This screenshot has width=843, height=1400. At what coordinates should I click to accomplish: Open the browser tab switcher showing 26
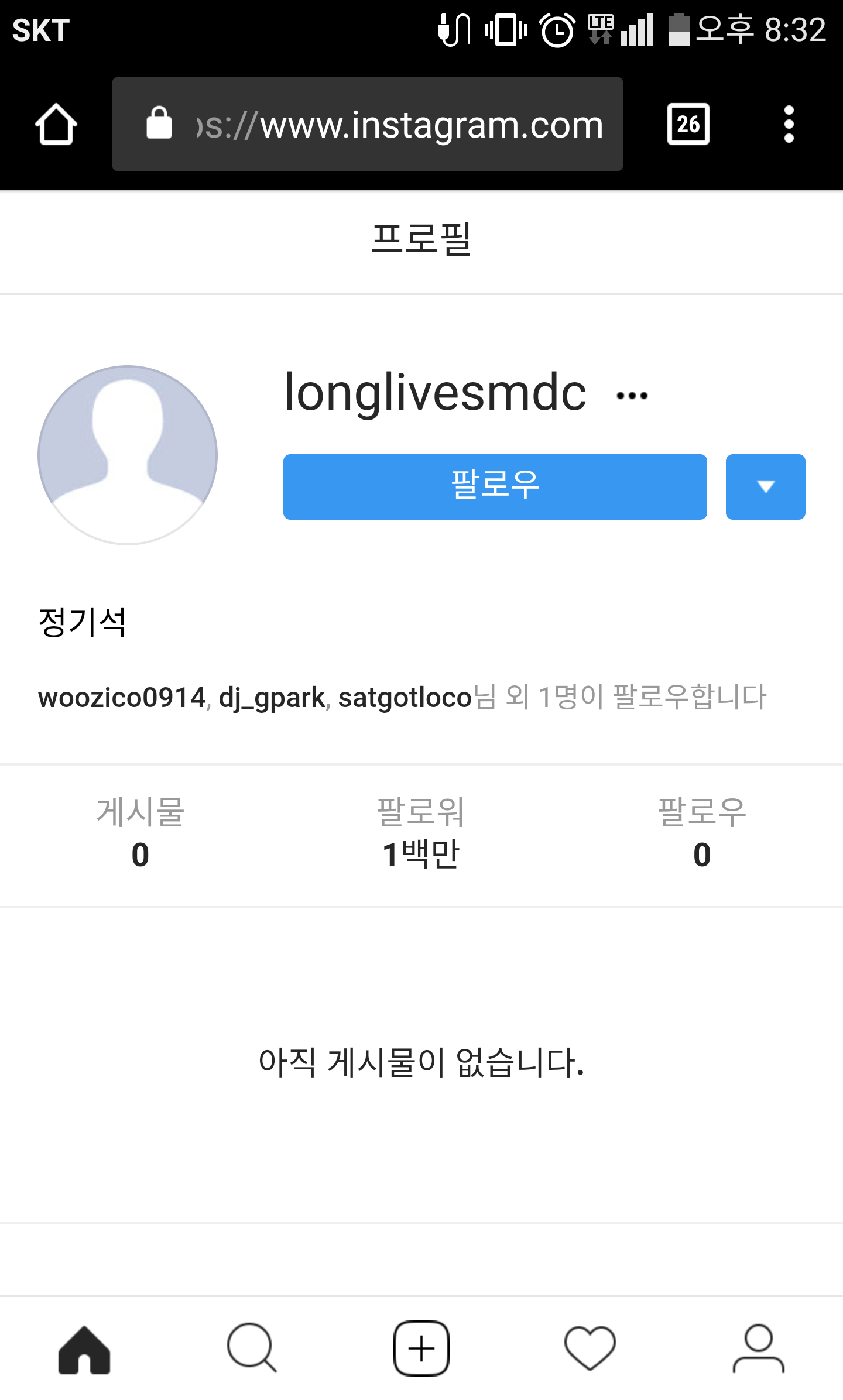pos(688,124)
